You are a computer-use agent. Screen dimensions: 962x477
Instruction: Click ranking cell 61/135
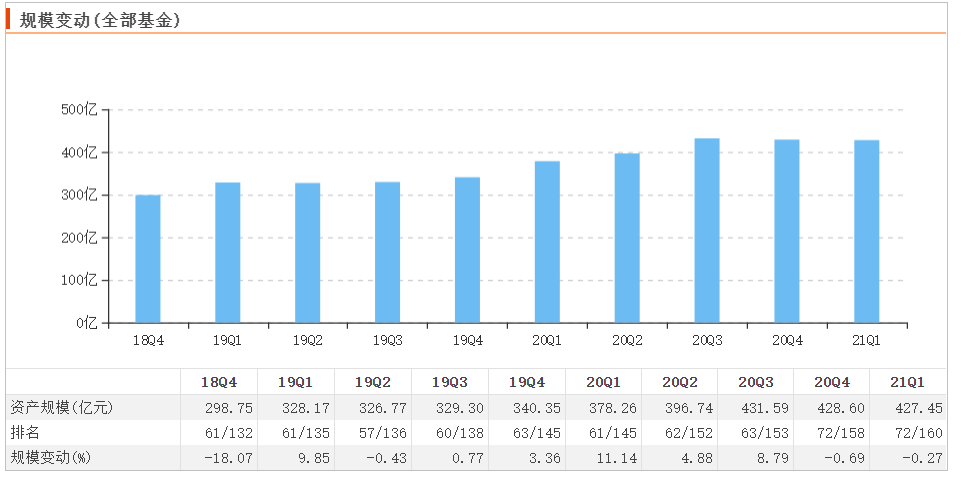[307, 433]
